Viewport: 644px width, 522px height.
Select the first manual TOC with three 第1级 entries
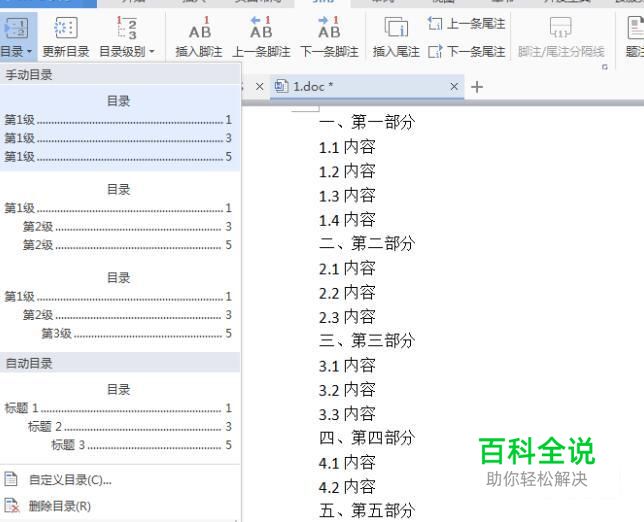(120, 128)
